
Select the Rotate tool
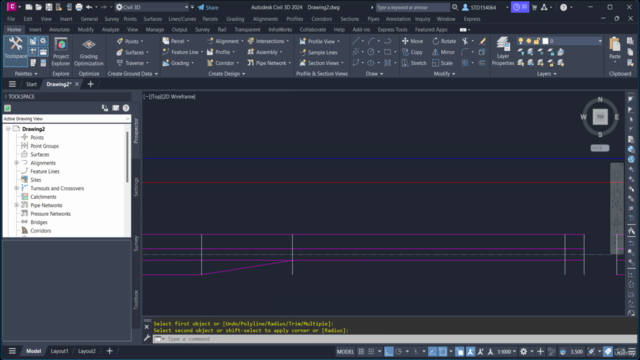pos(444,41)
